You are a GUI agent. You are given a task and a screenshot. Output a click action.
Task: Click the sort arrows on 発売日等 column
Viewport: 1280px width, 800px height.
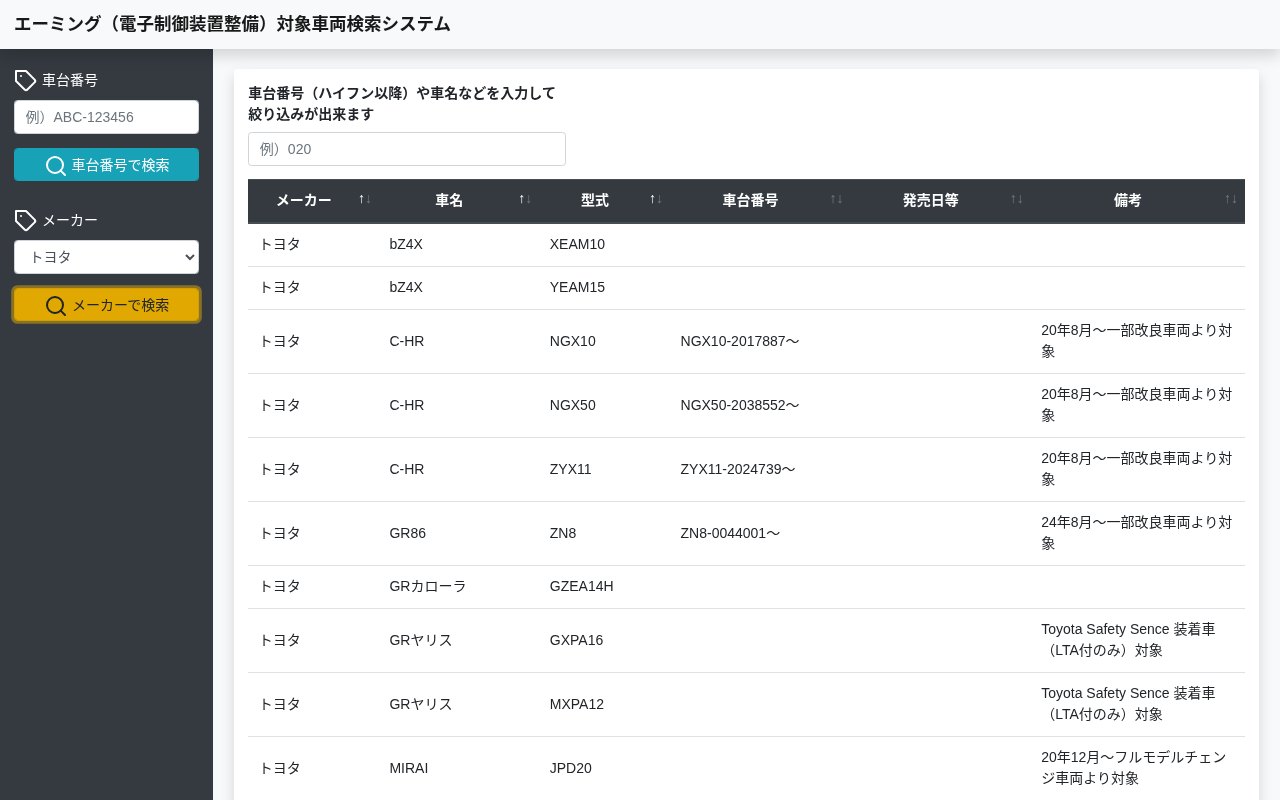click(1017, 200)
